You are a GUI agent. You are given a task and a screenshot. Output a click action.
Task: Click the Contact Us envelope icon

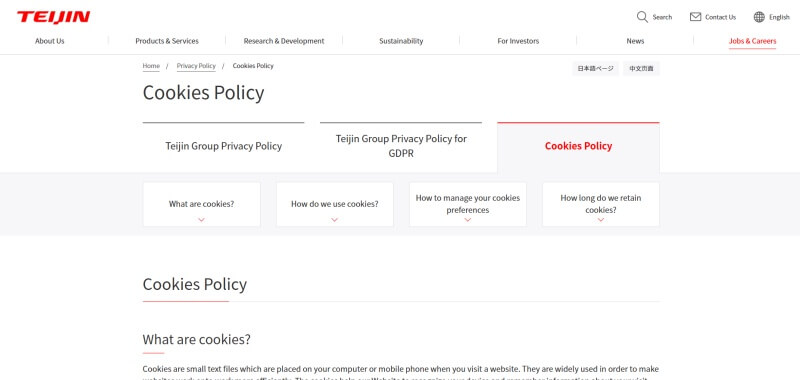[x=695, y=17]
